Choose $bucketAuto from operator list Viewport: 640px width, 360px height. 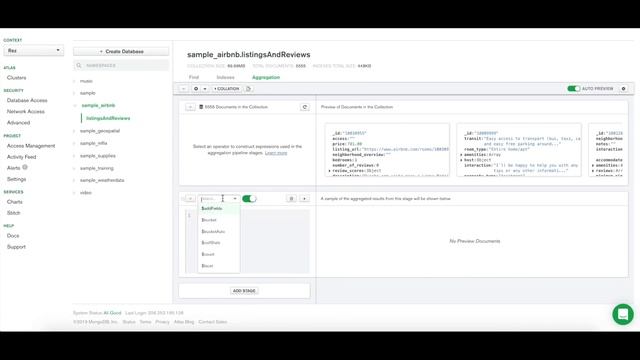click(x=219, y=231)
